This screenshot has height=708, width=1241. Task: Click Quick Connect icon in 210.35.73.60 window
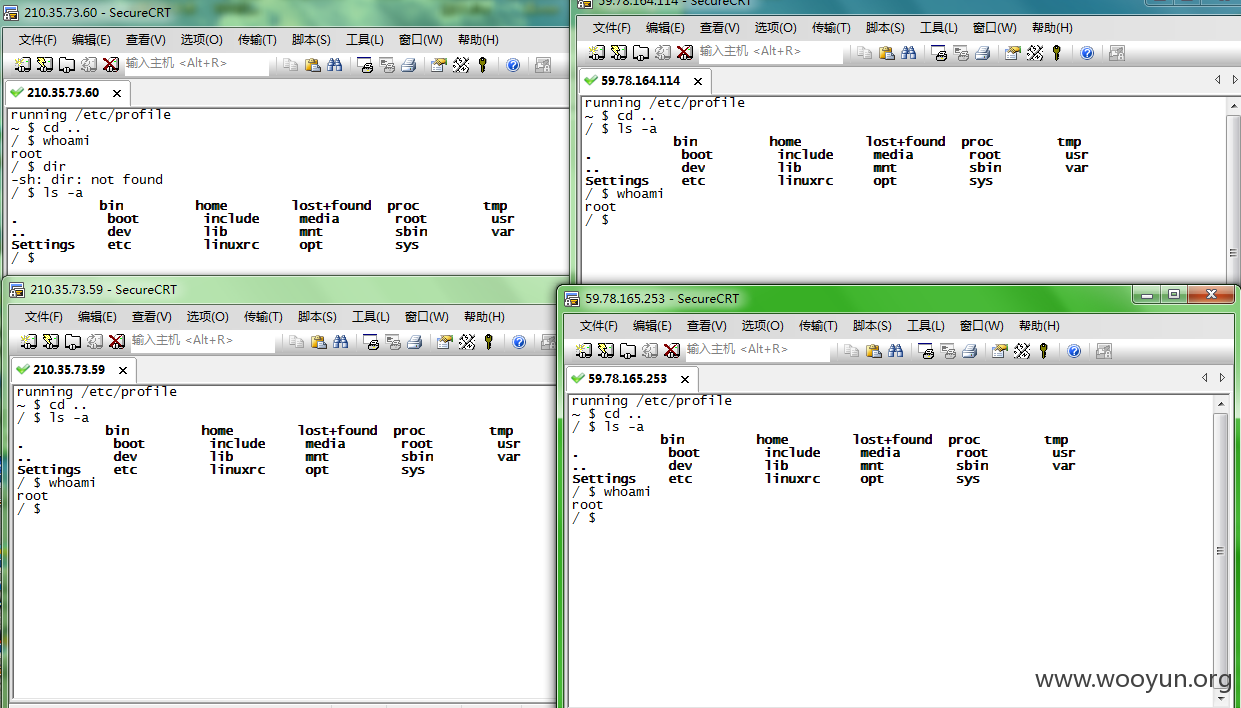tap(44, 65)
